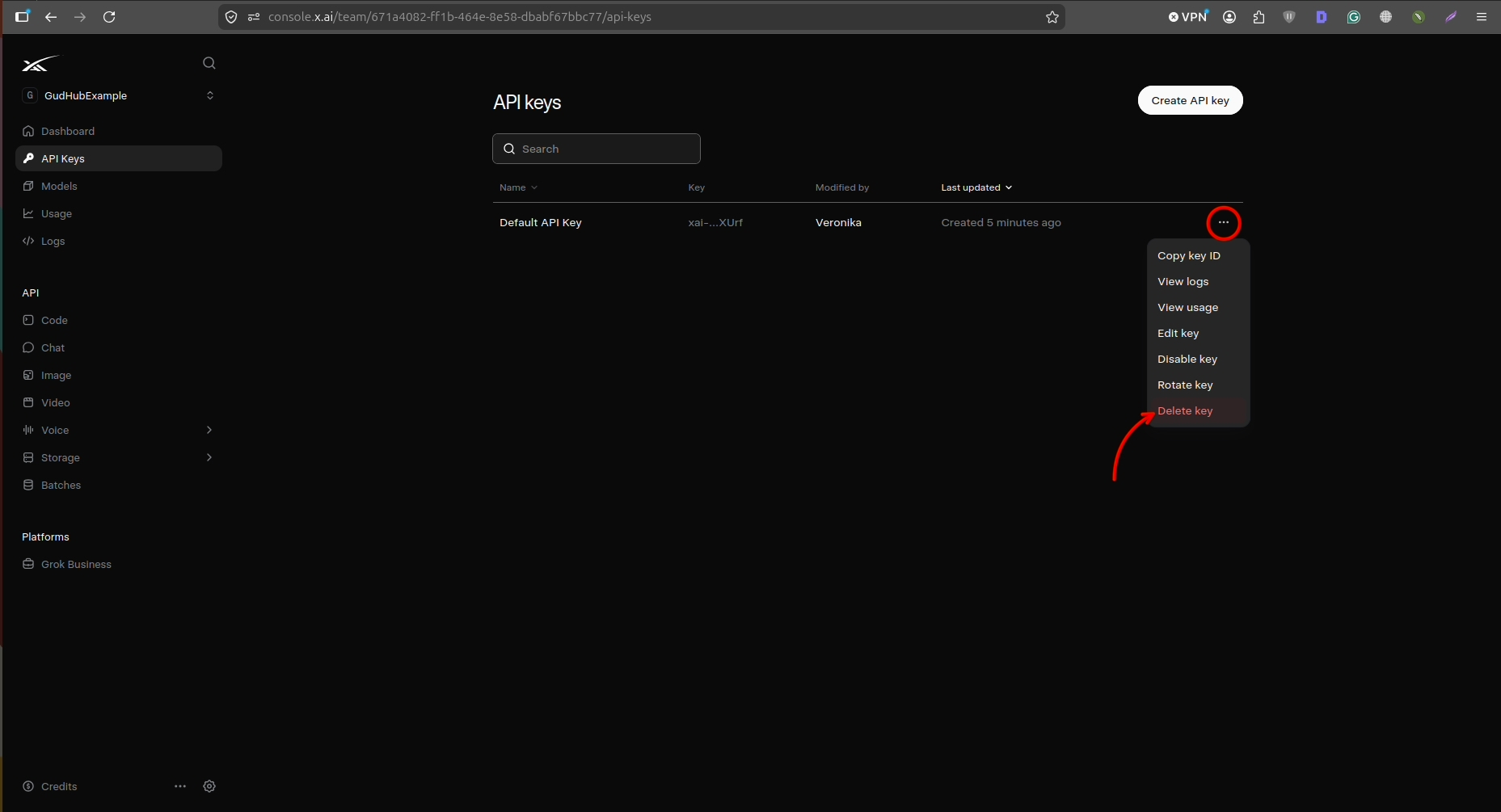
Task: Click the Chat bubble icon
Action: (28, 347)
